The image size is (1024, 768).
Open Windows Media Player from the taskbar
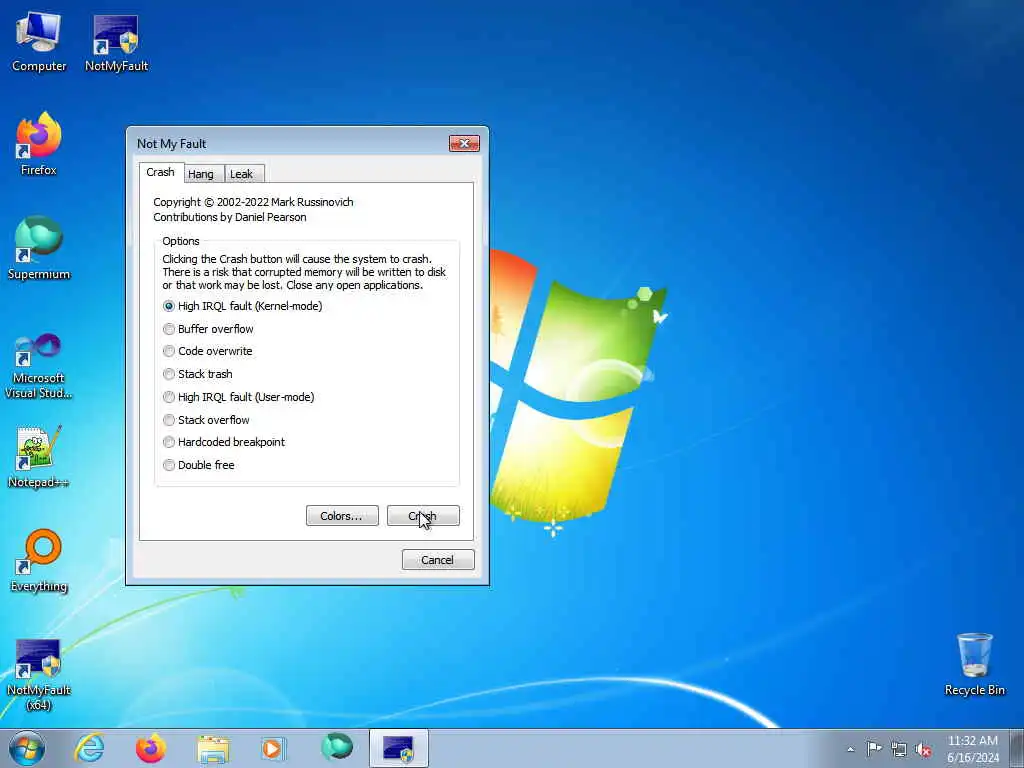tap(274, 748)
